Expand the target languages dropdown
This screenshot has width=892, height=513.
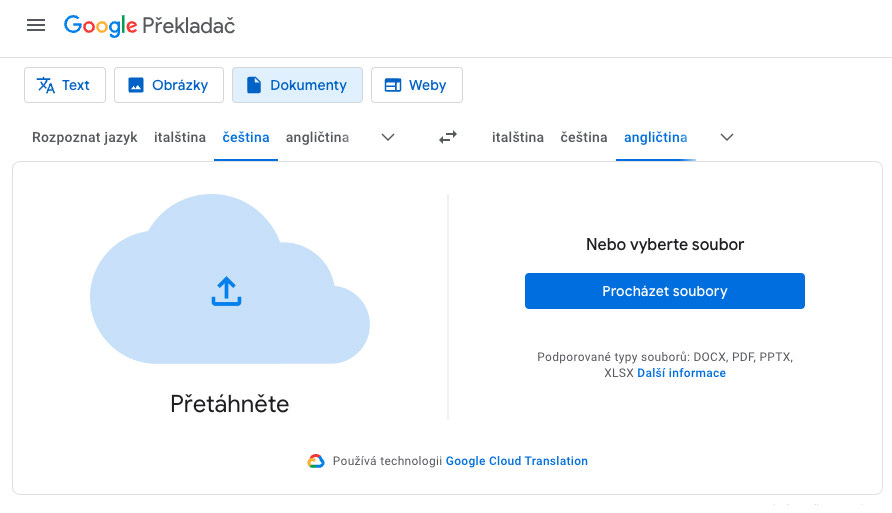tap(726, 137)
